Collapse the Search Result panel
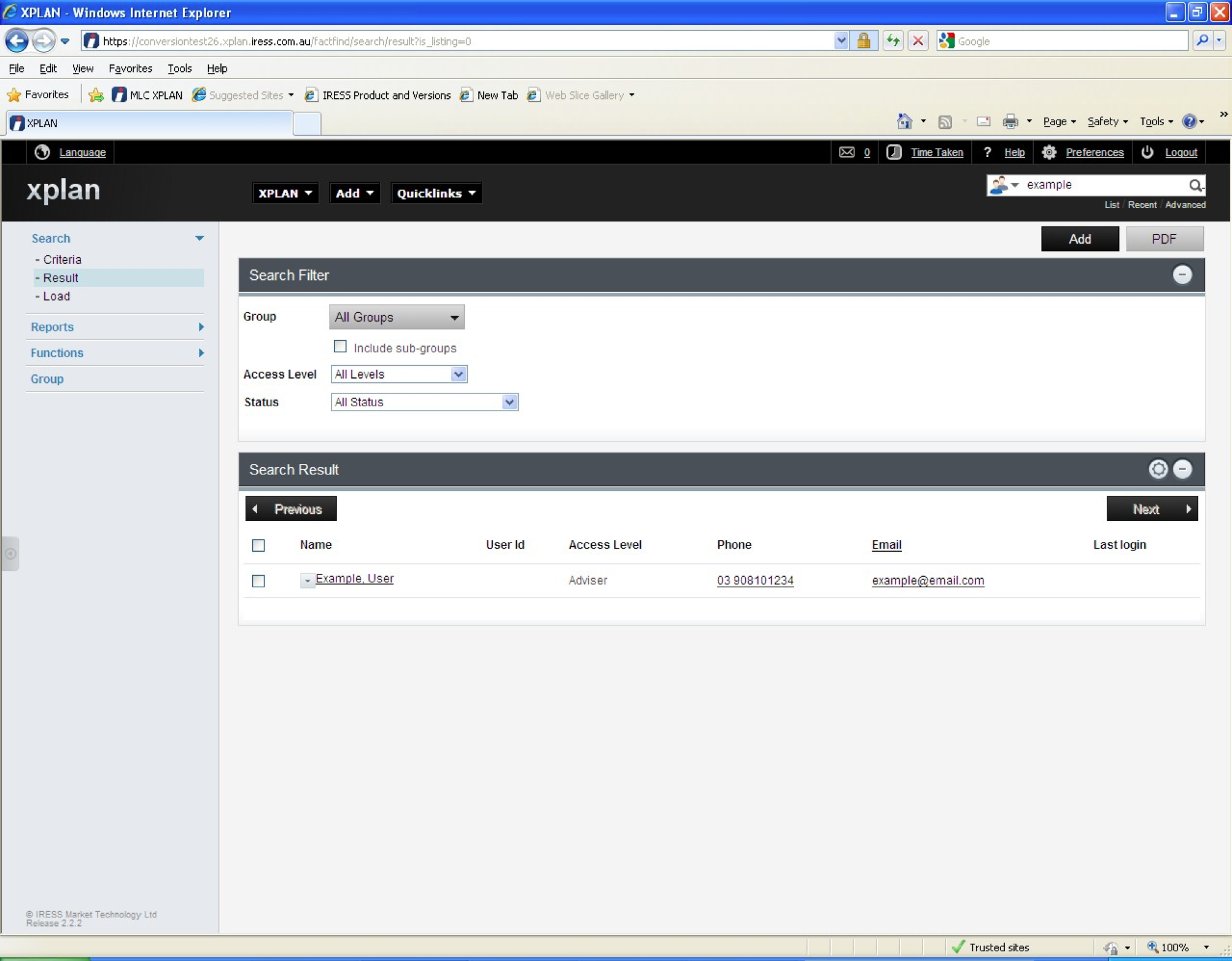The height and width of the screenshot is (961, 1232). click(1182, 469)
